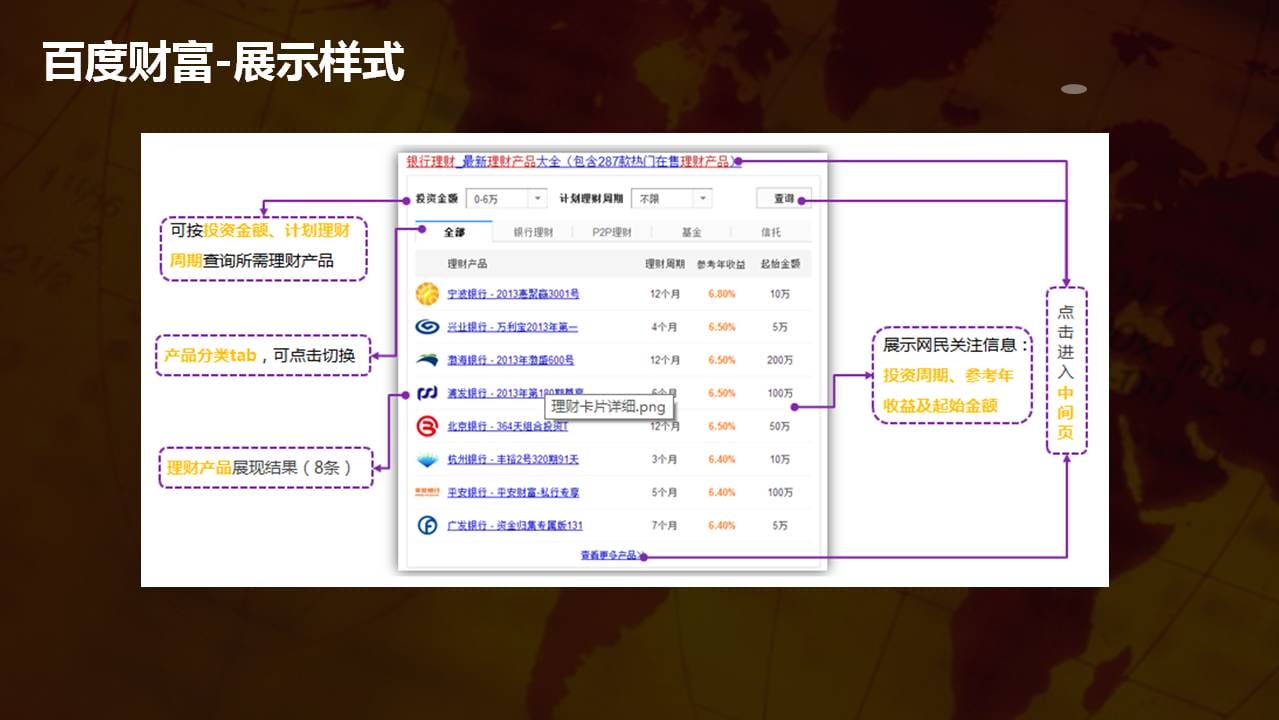Switch to the P2P理财 tab

pos(612,232)
